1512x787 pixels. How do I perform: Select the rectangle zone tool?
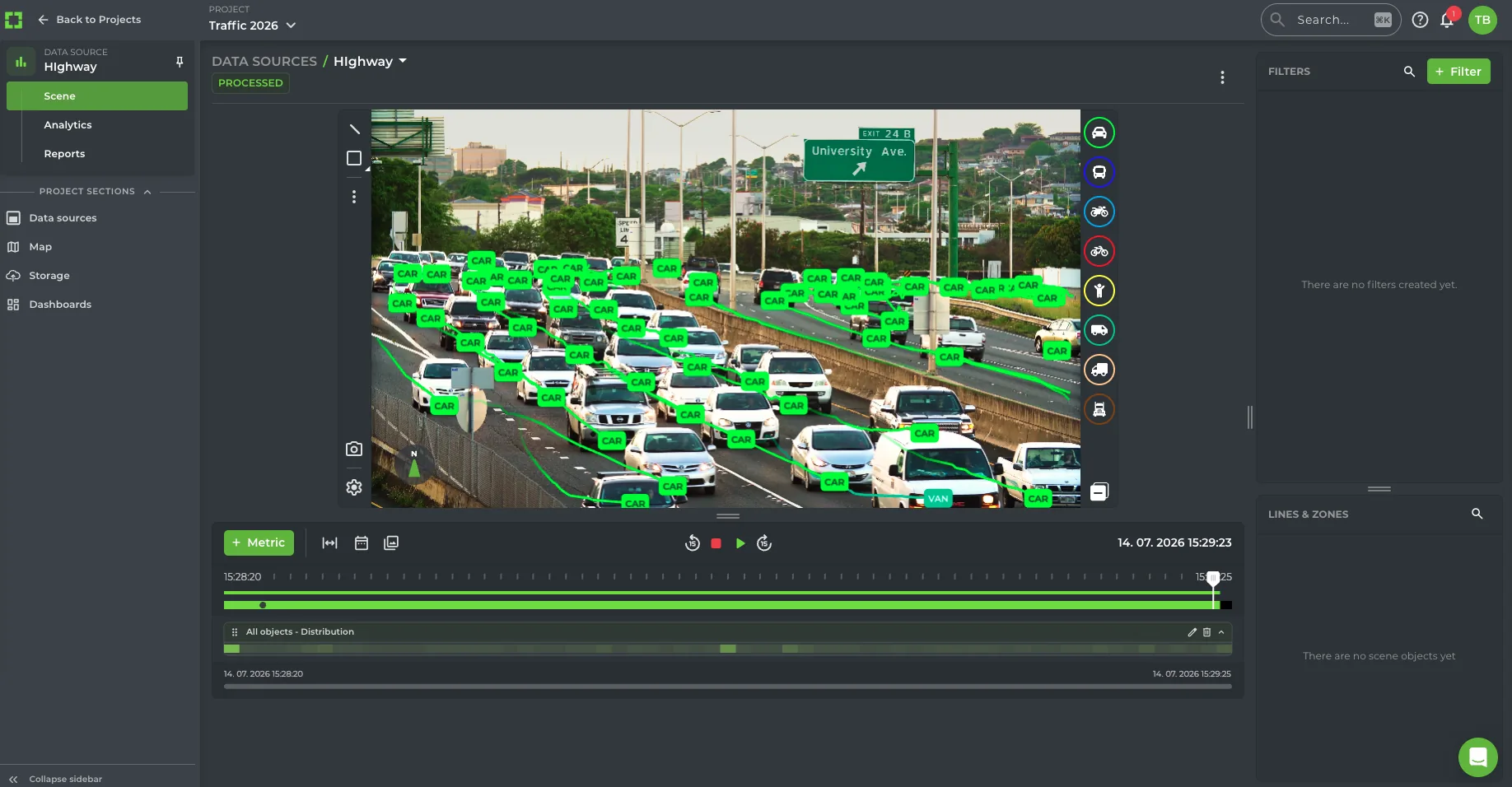click(x=354, y=158)
